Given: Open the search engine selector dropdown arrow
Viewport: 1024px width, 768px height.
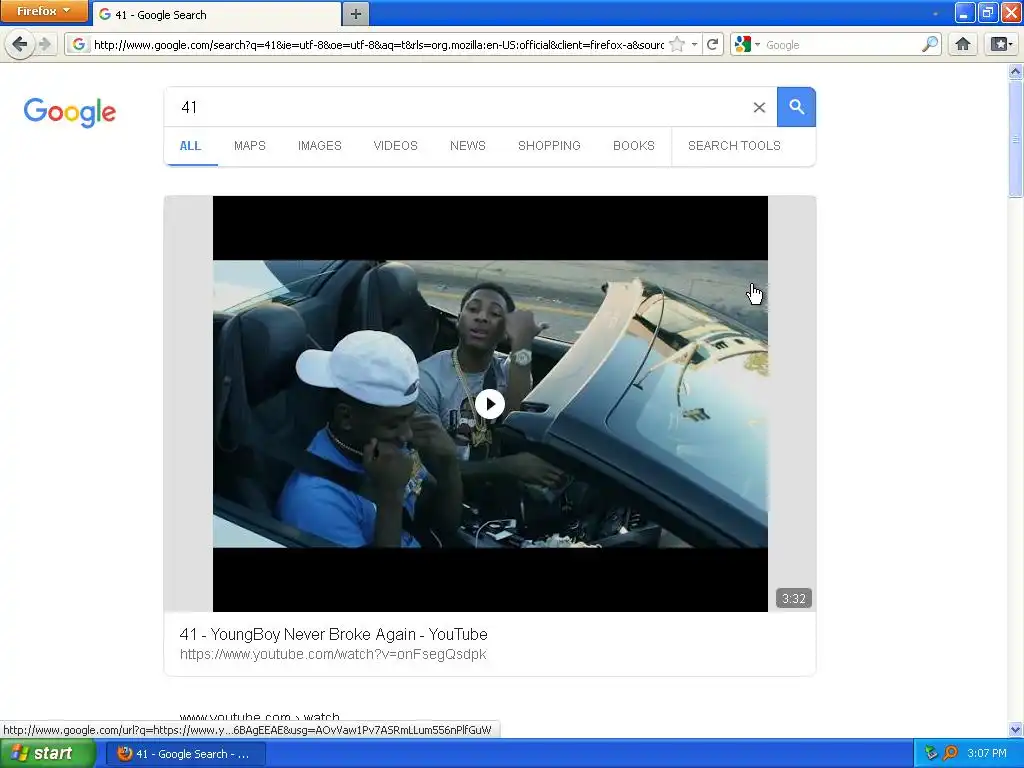Looking at the screenshot, I should pyautogui.click(x=758, y=44).
